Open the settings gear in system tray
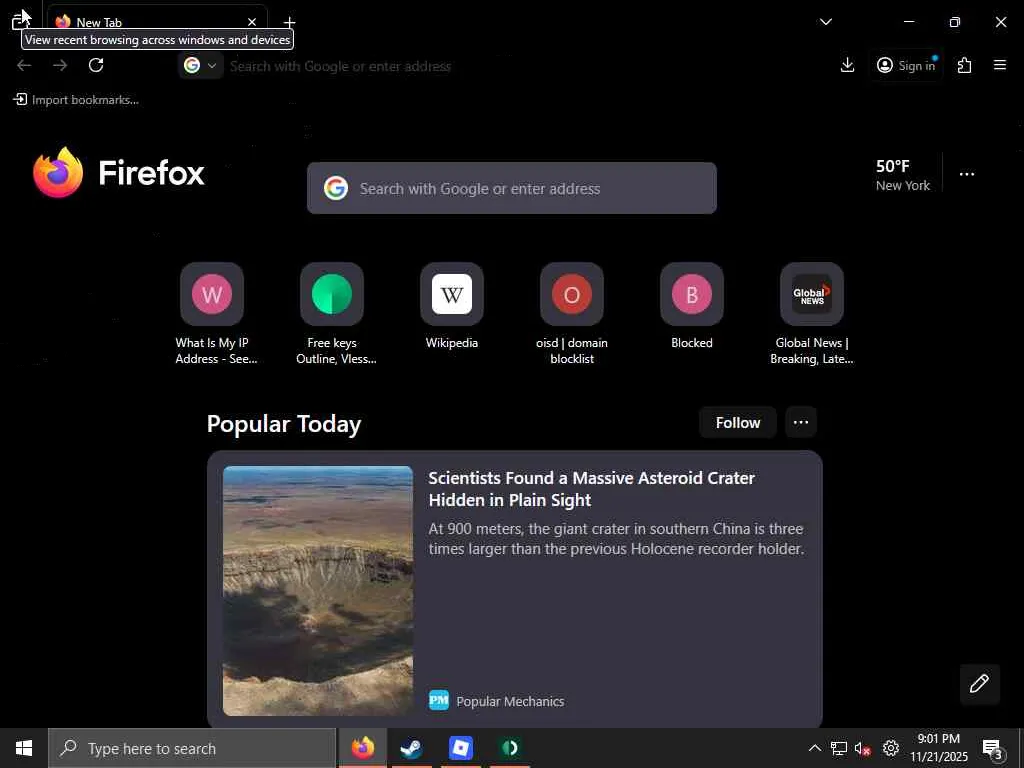 tap(891, 748)
